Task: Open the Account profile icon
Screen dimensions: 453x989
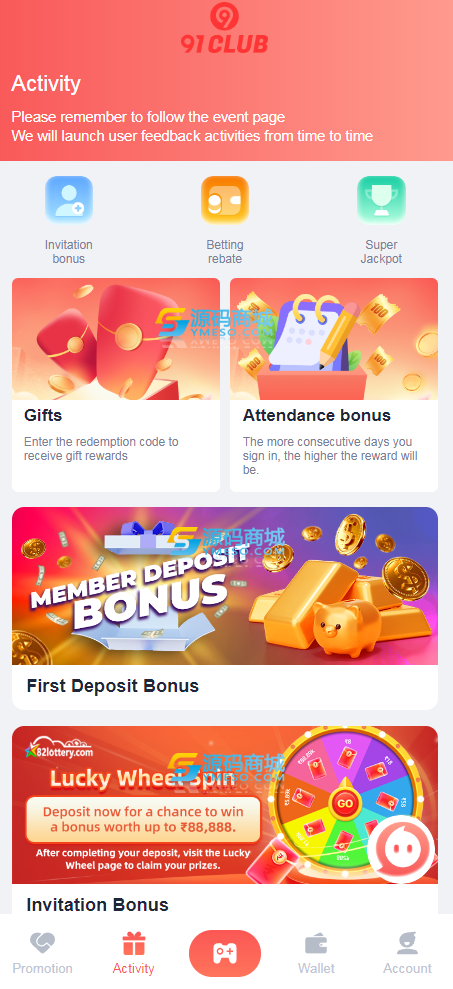Action: click(408, 944)
